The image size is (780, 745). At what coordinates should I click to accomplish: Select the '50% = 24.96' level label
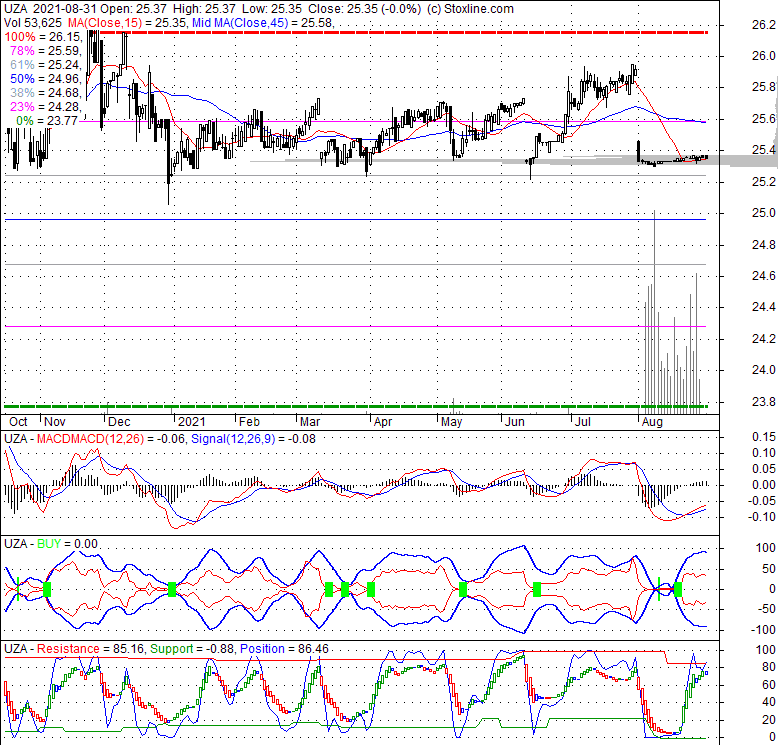45,79
